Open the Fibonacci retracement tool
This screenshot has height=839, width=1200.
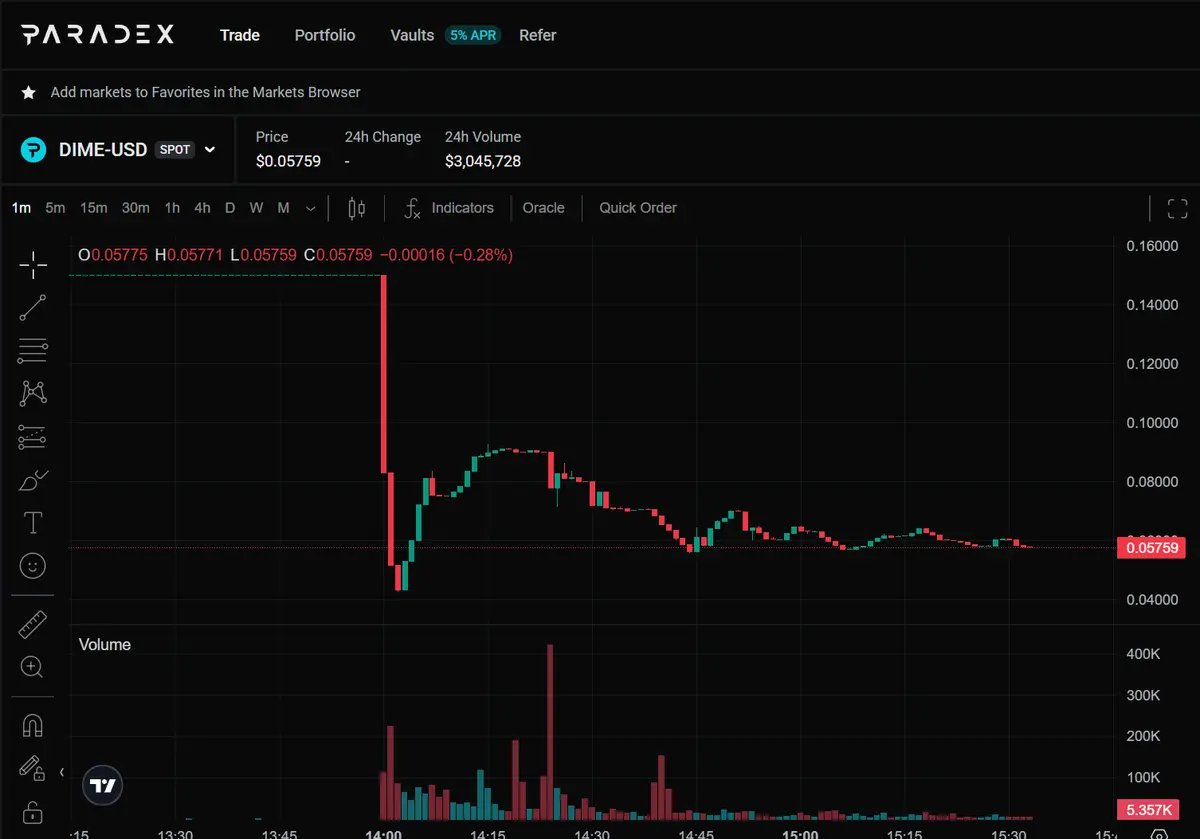(x=33, y=351)
